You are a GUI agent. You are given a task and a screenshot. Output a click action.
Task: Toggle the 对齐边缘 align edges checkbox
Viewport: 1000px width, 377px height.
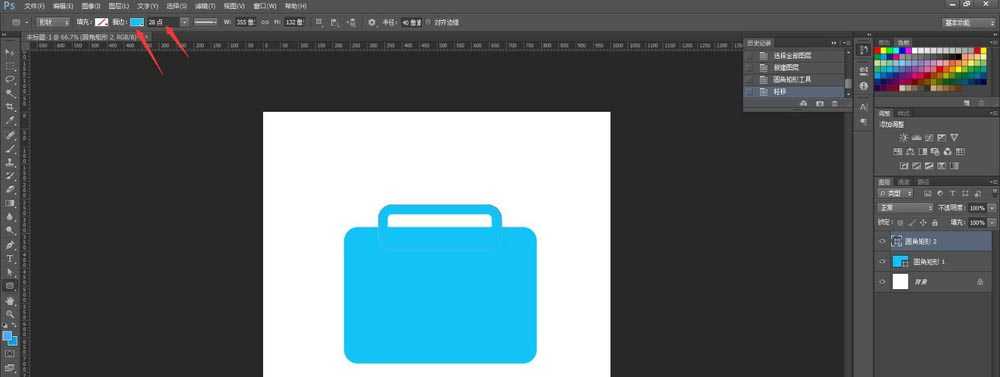(x=428, y=22)
